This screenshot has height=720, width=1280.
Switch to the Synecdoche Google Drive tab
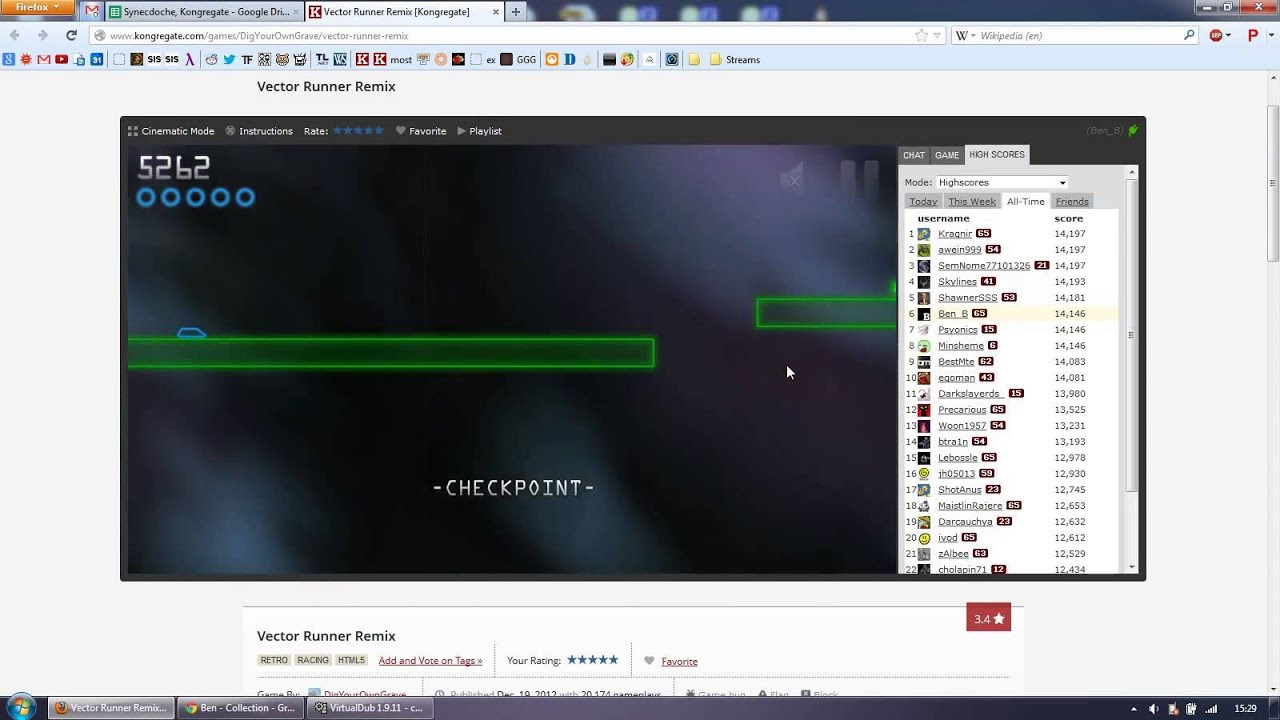[x=204, y=12]
